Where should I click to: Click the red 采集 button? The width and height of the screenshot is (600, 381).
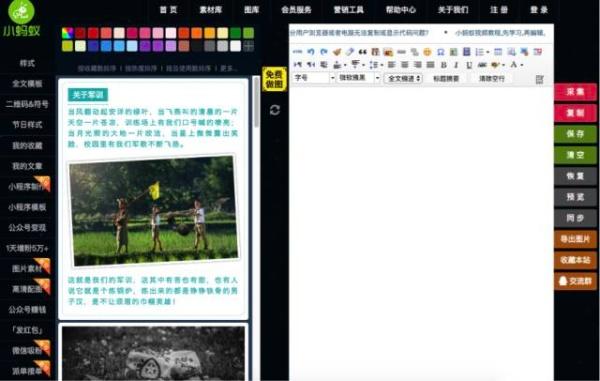(575, 92)
